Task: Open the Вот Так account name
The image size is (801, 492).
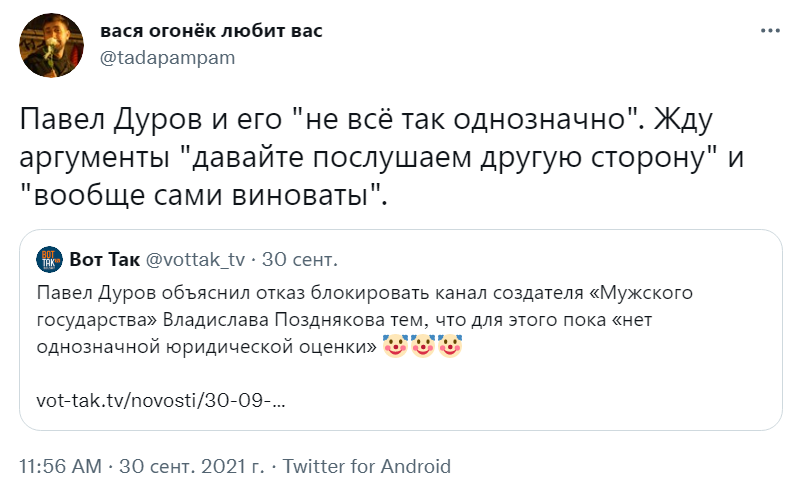Action: 106,260
